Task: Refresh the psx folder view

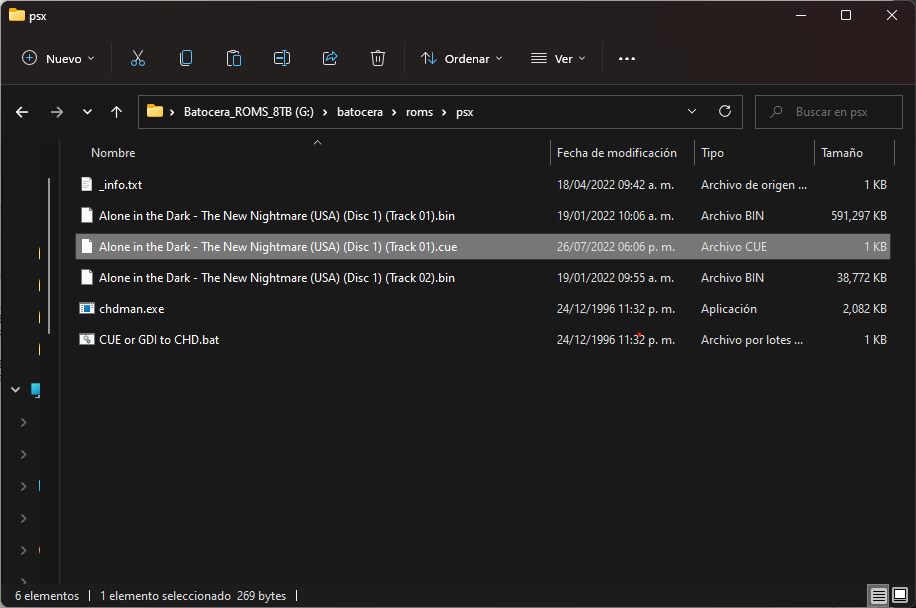Action: 725,112
